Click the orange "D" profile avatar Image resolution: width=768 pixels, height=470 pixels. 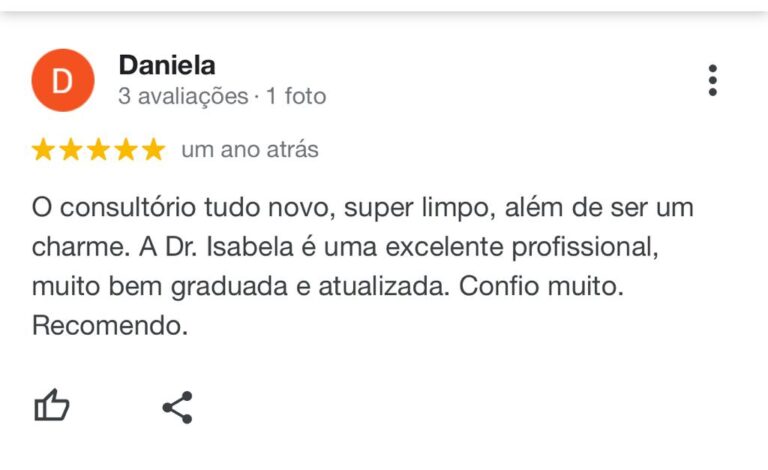tap(63, 81)
